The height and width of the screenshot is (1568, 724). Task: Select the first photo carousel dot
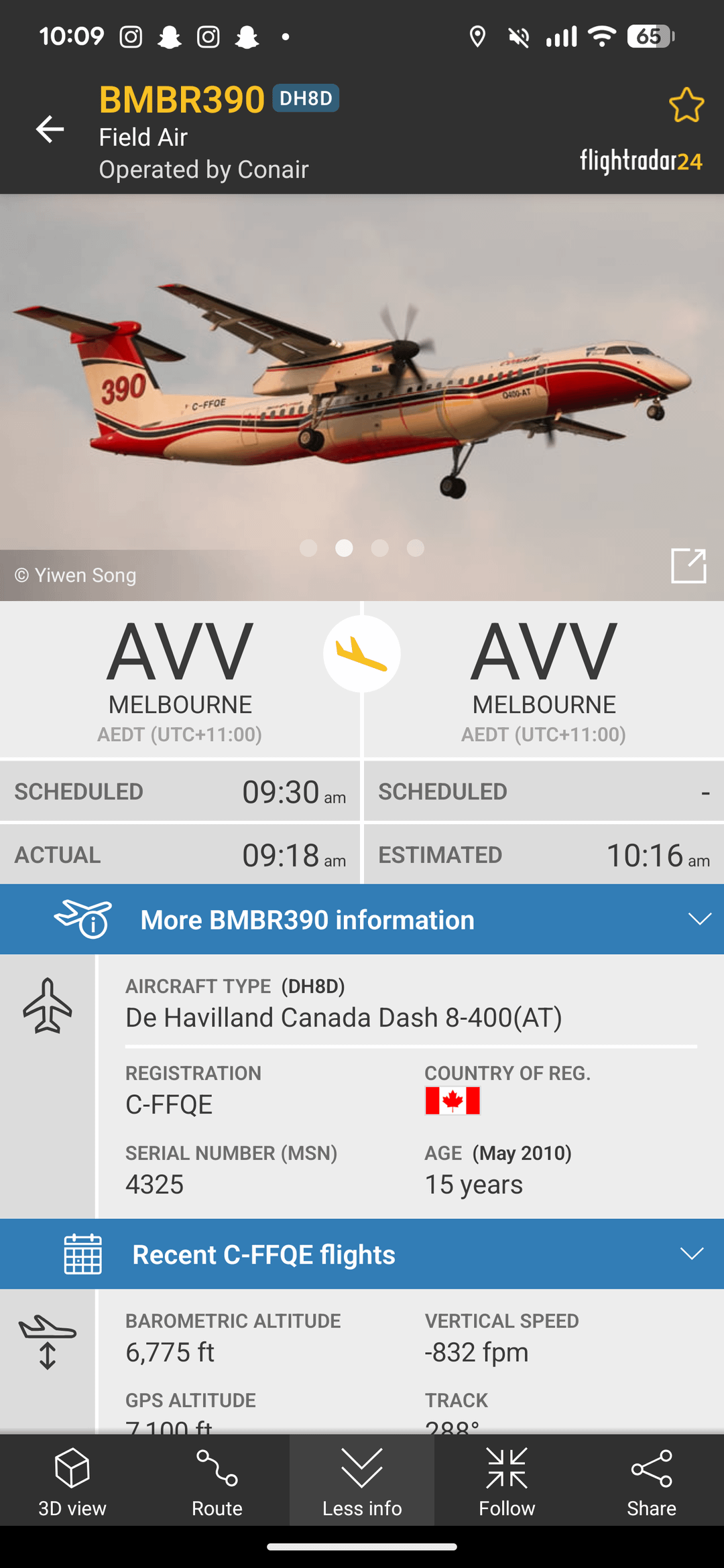tap(308, 548)
